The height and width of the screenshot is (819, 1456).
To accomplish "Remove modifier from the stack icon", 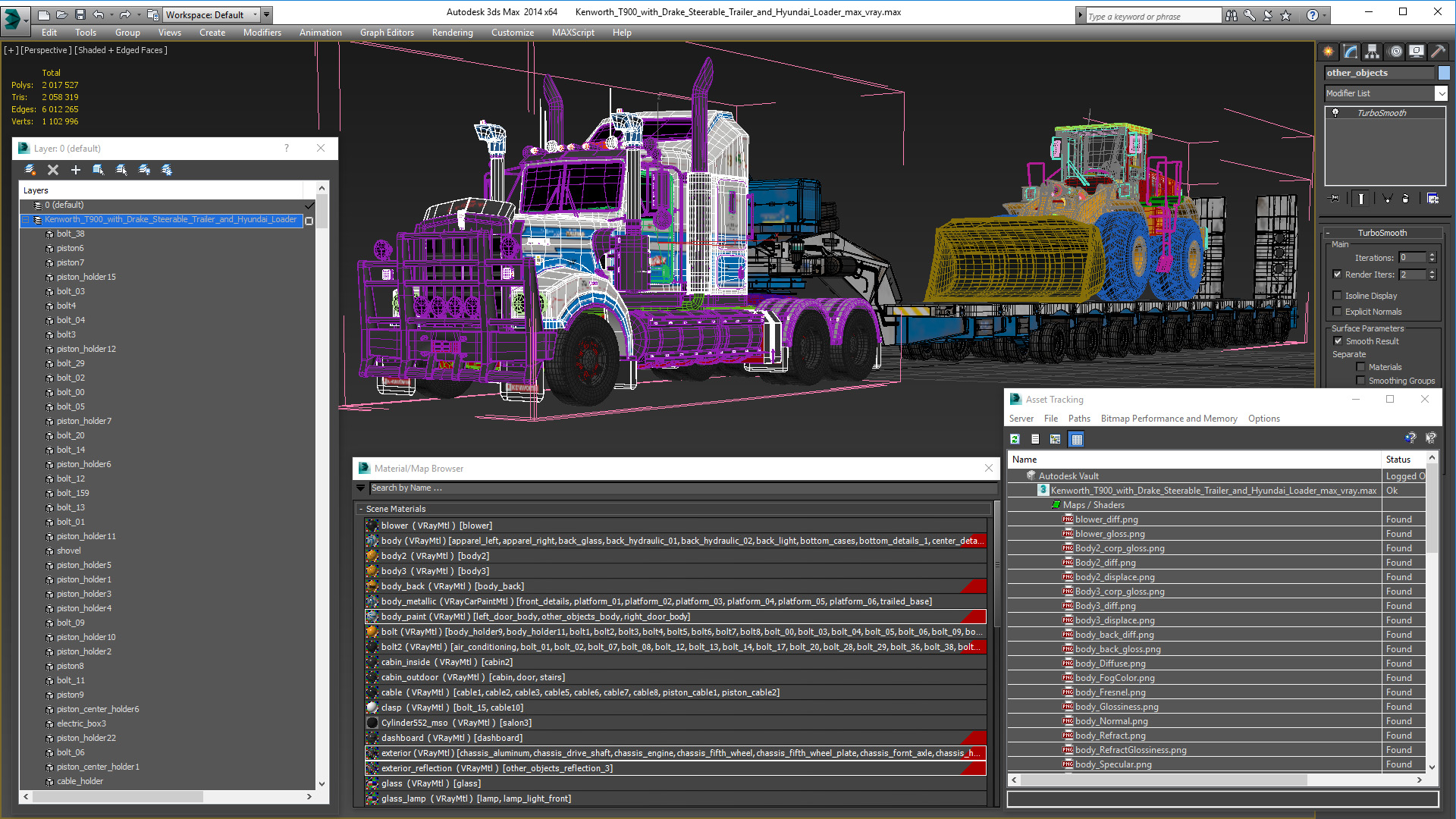I will (x=1407, y=198).
